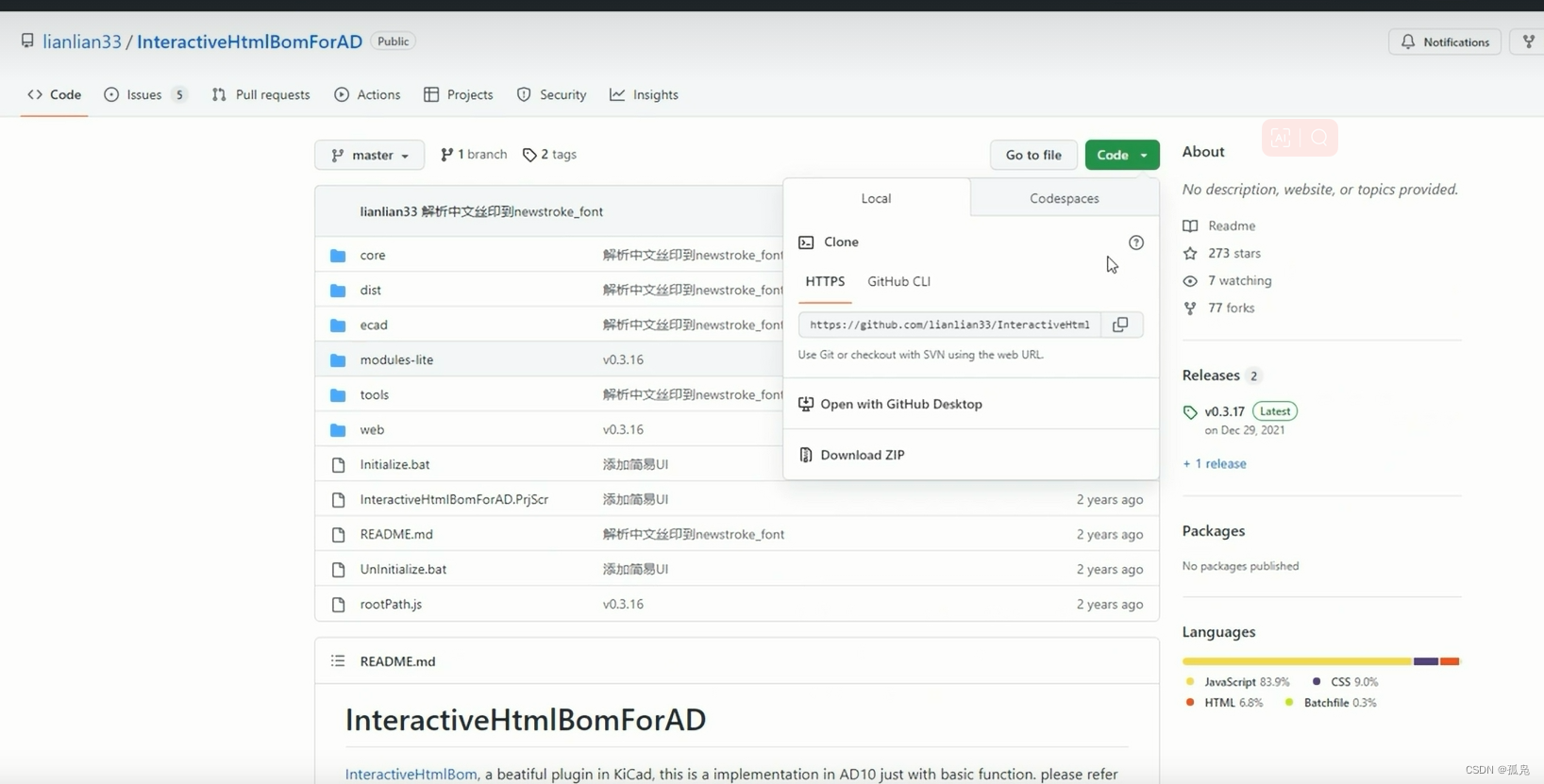The height and width of the screenshot is (784, 1544).
Task: Open latest commit message newstroke_font
Action: (512, 211)
